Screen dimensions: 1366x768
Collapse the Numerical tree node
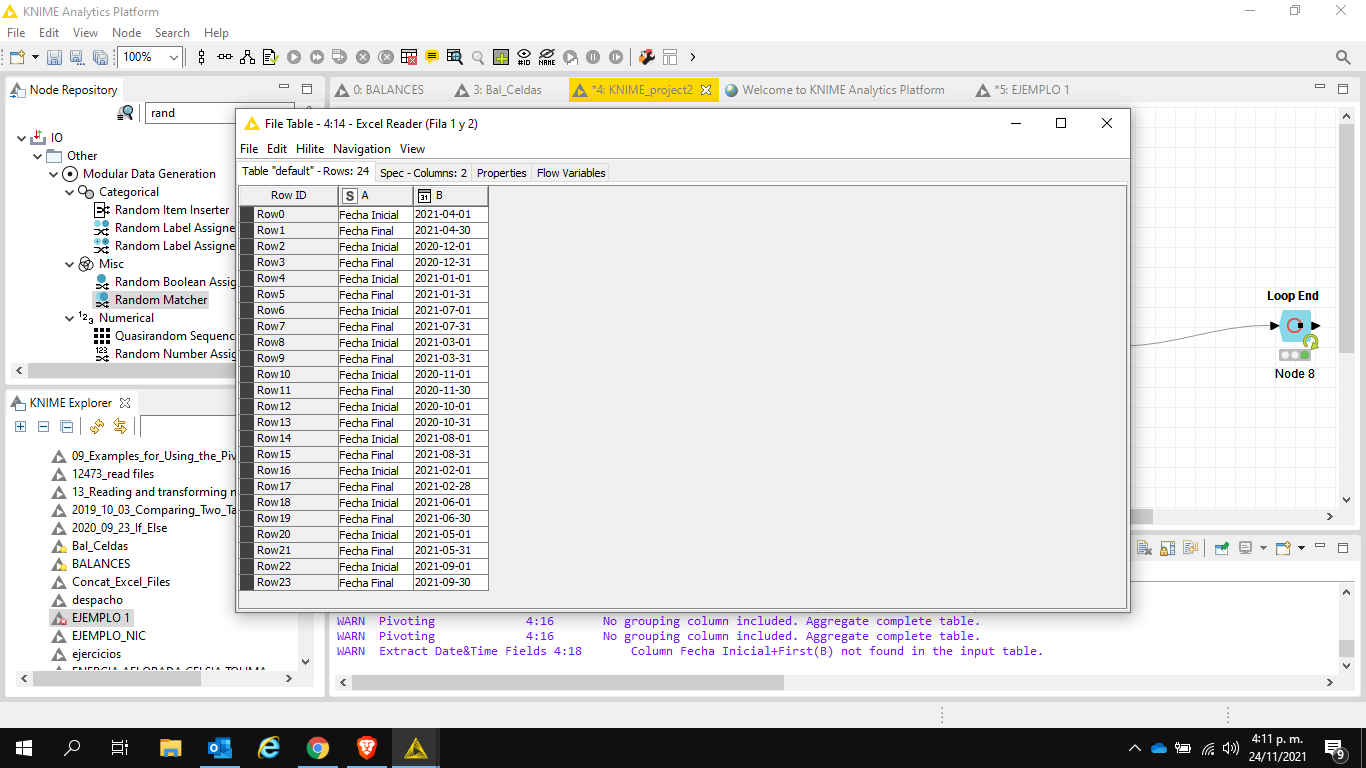(70, 318)
